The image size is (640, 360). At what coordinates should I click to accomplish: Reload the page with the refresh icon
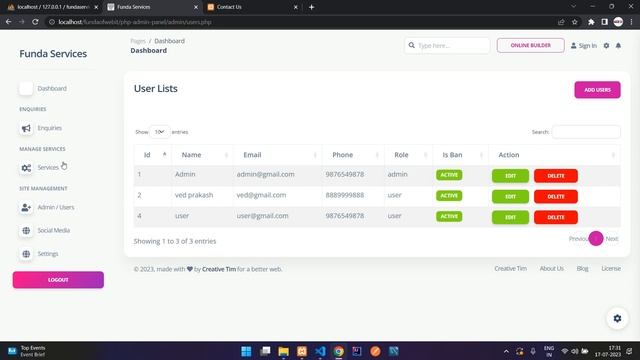[x=36, y=22]
